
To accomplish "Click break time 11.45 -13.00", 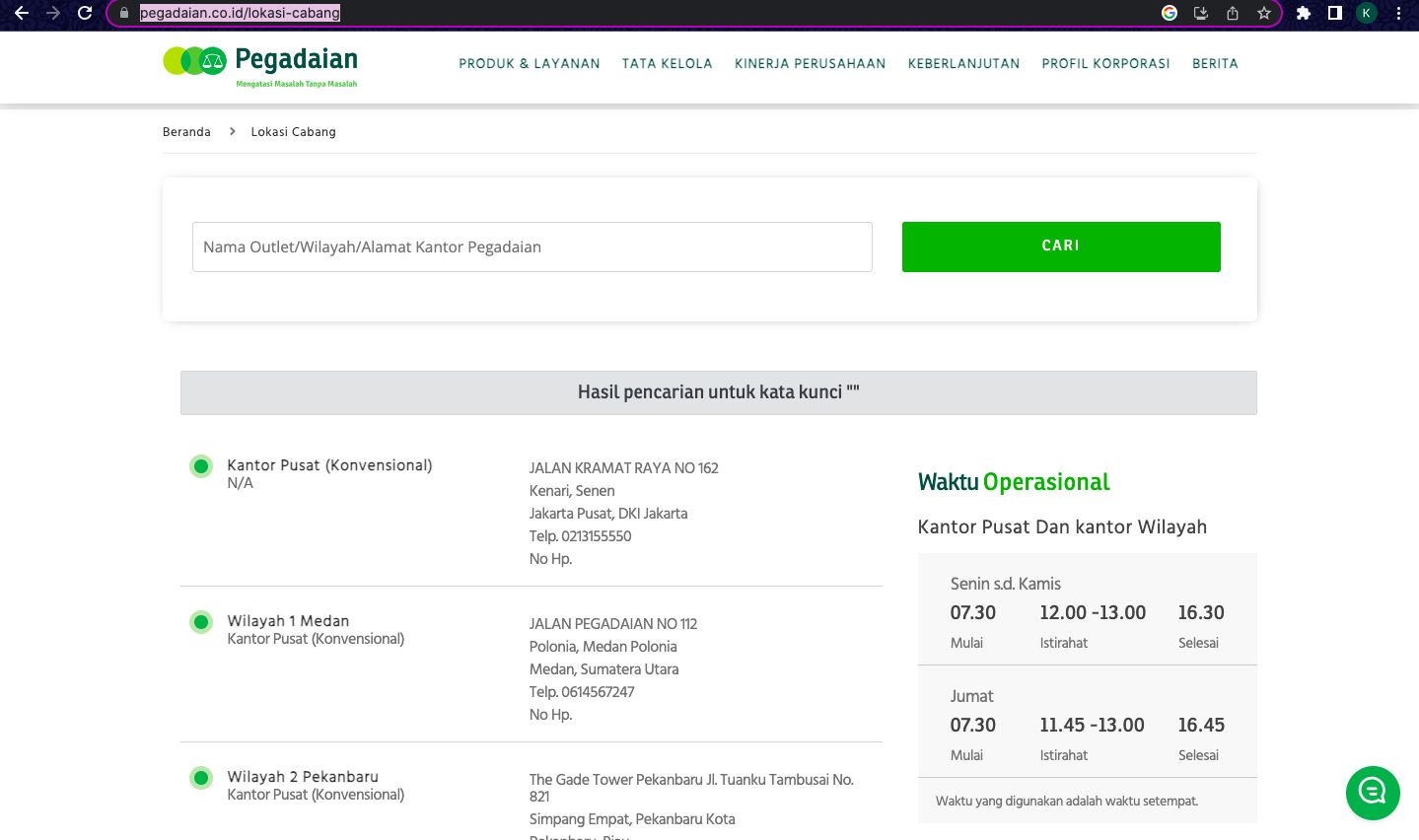I will tap(1093, 725).
